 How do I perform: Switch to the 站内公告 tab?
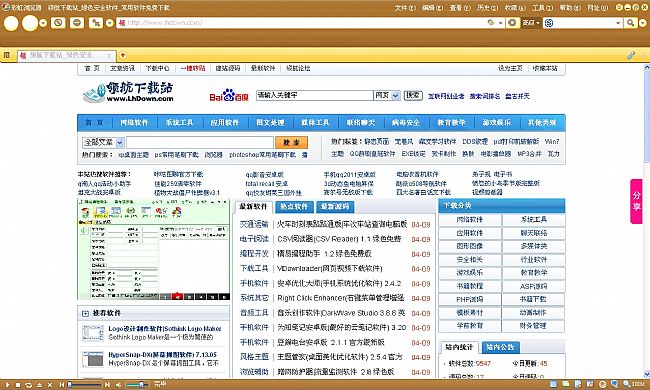[500, 347]
